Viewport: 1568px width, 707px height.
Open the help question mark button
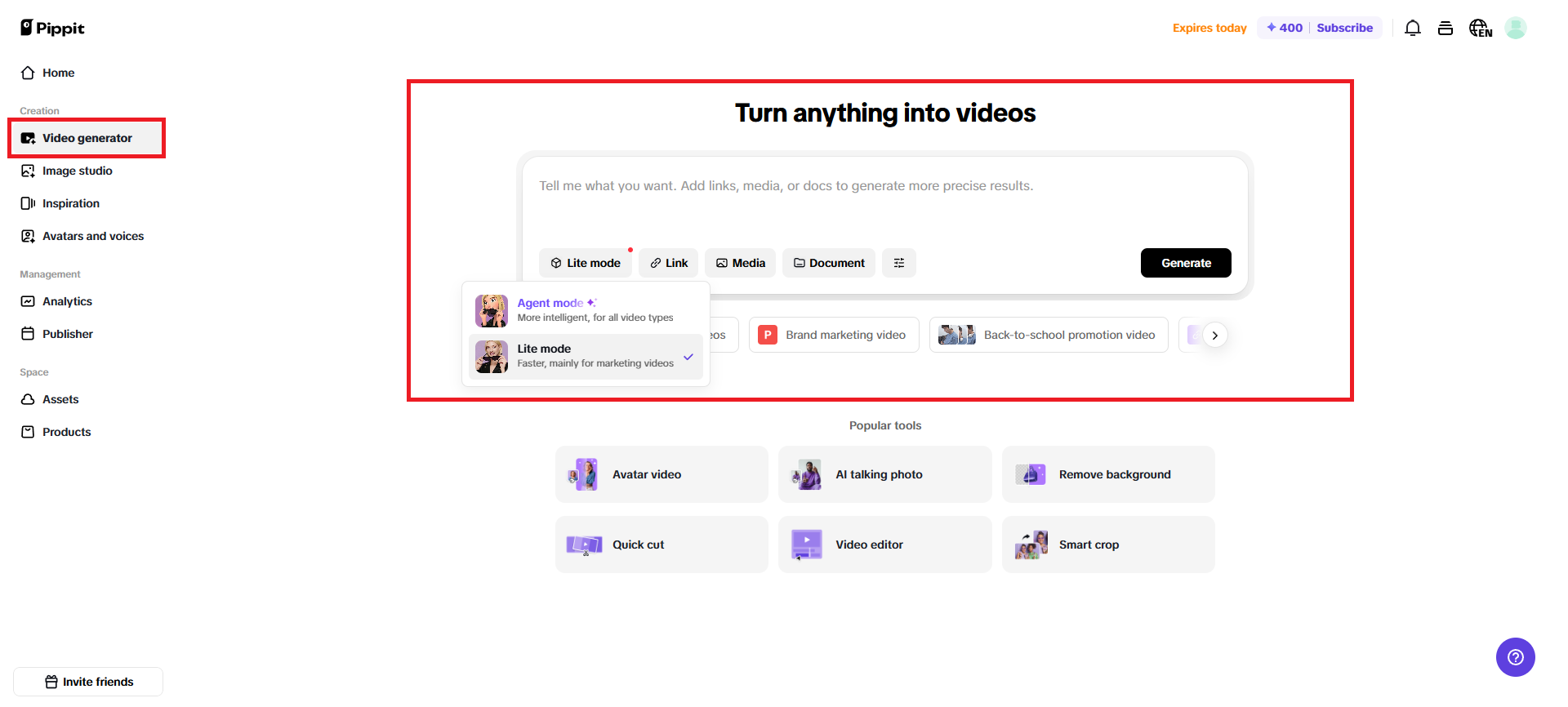[1516, 657]
